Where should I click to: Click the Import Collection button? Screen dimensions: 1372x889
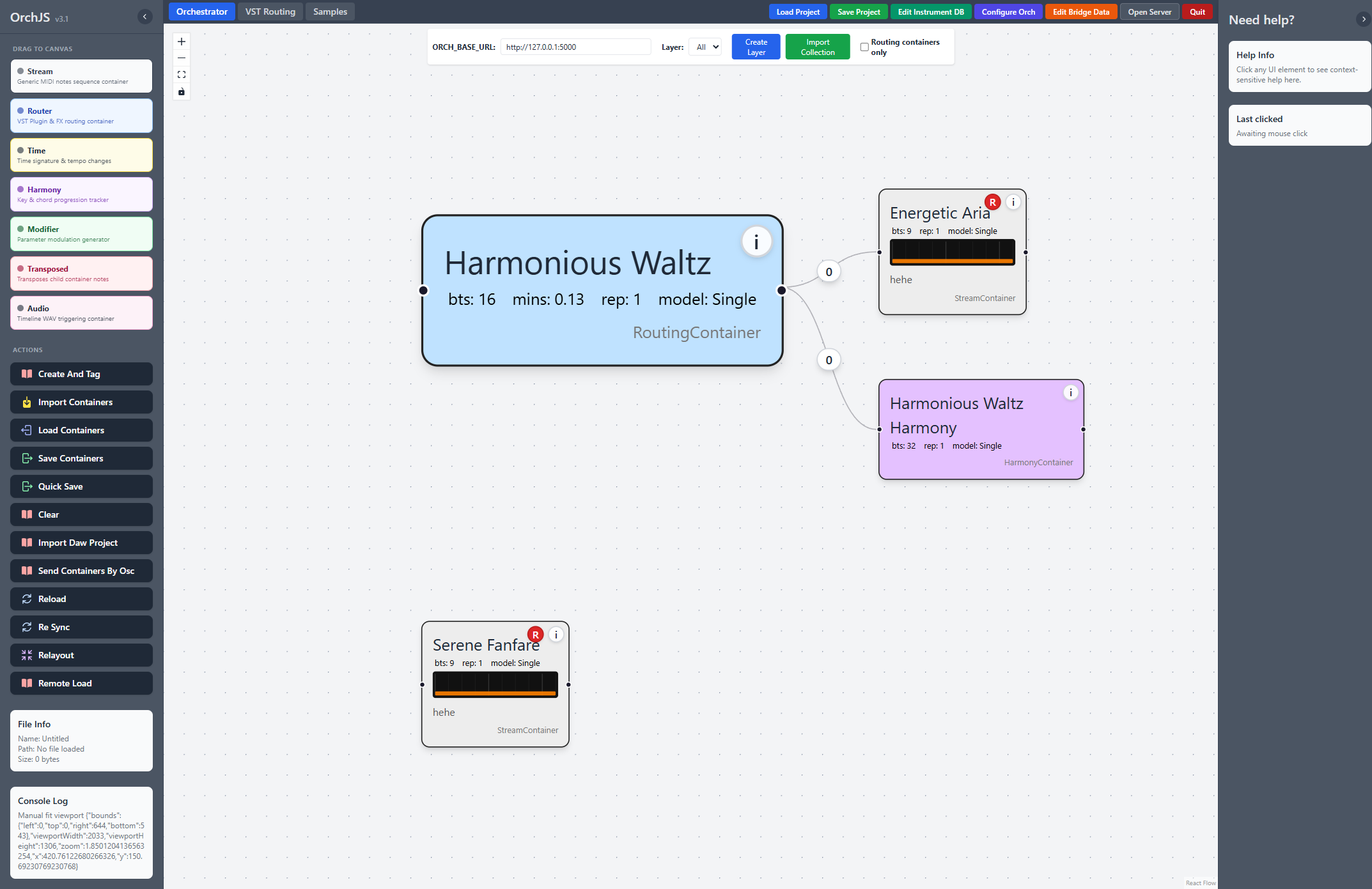point(818,47)
